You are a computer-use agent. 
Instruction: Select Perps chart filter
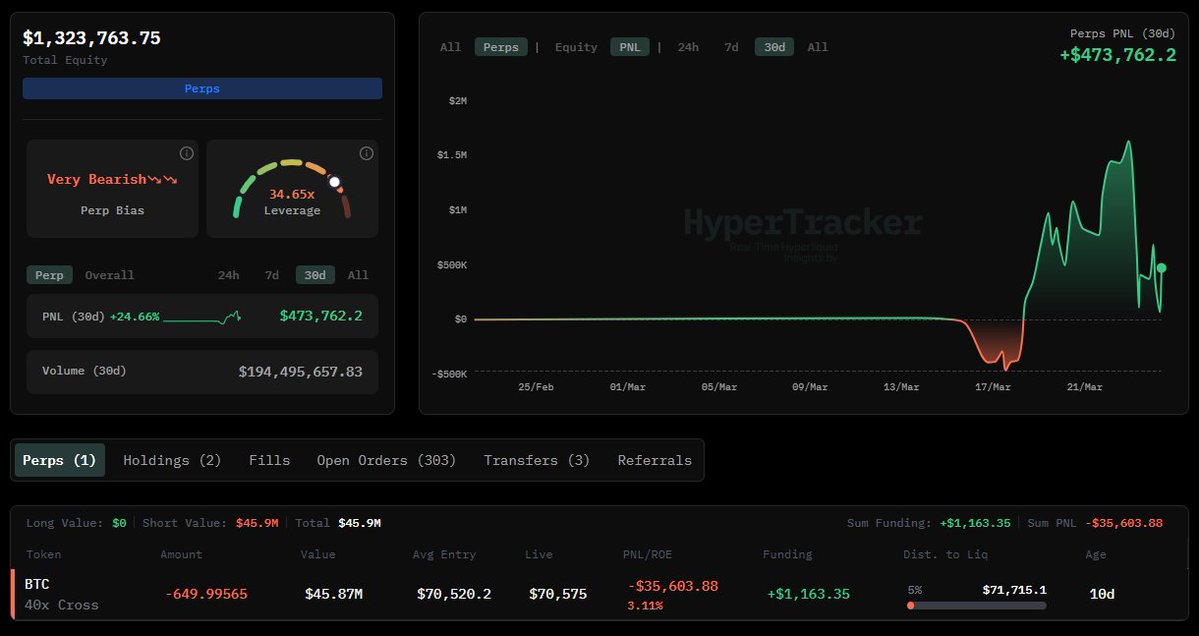(x=501, y=47)
